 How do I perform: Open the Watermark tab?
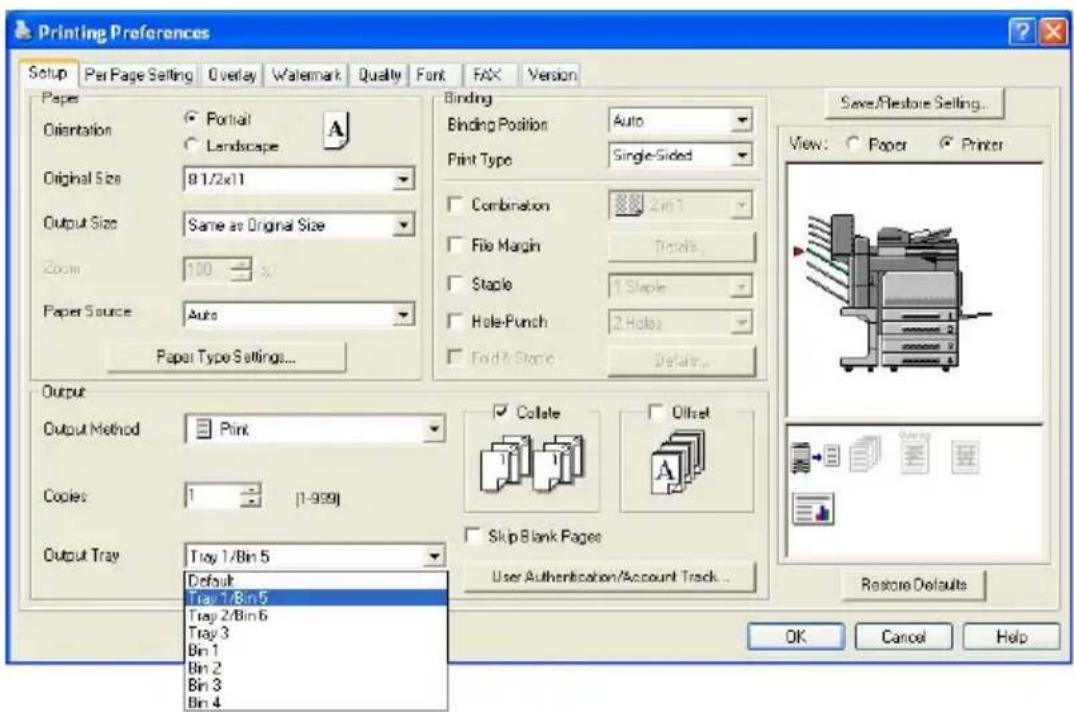tap(307, 75)
